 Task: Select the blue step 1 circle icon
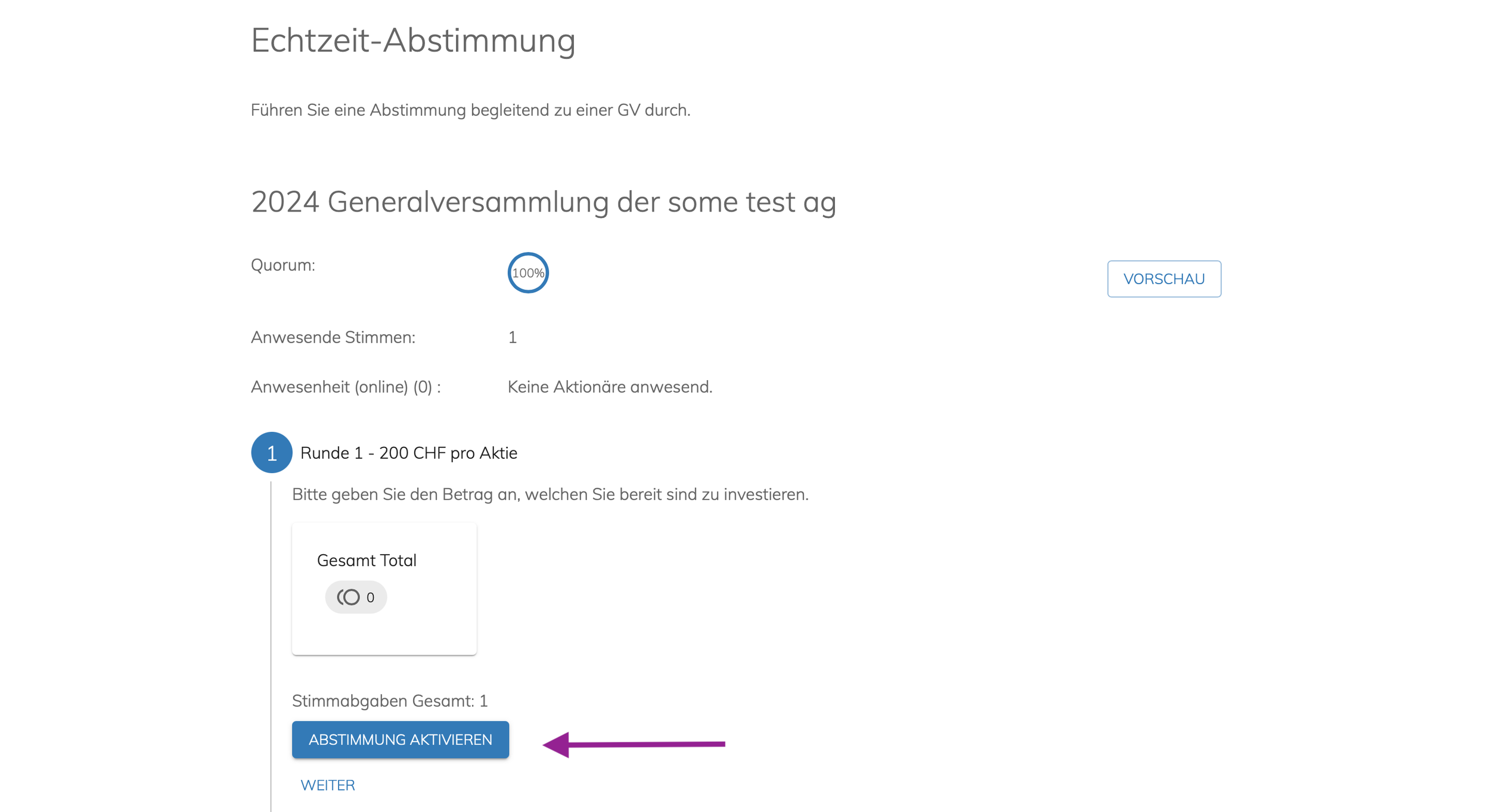pos(272,453)
